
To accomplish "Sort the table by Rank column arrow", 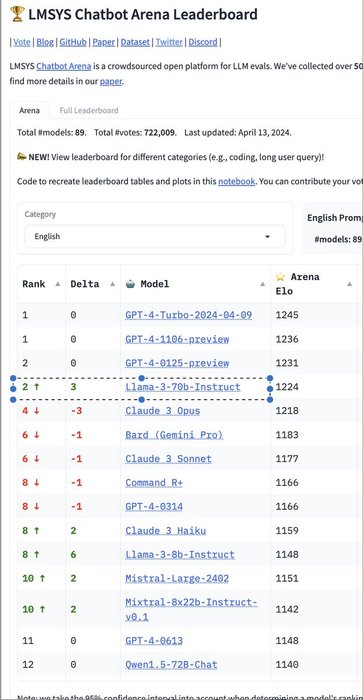I will point(57,284).
